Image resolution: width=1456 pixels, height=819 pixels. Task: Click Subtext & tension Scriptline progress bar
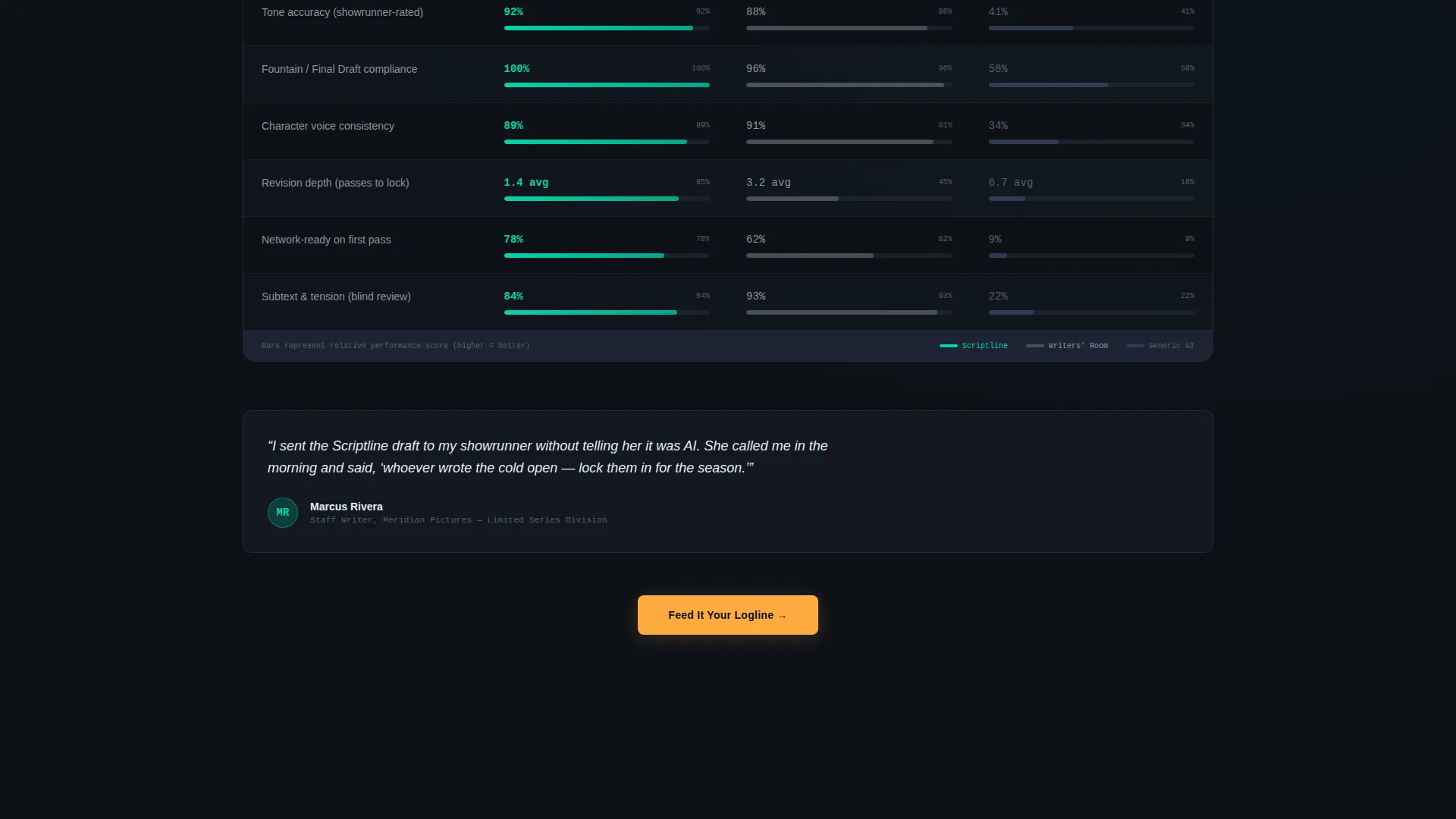click(607, 312)
